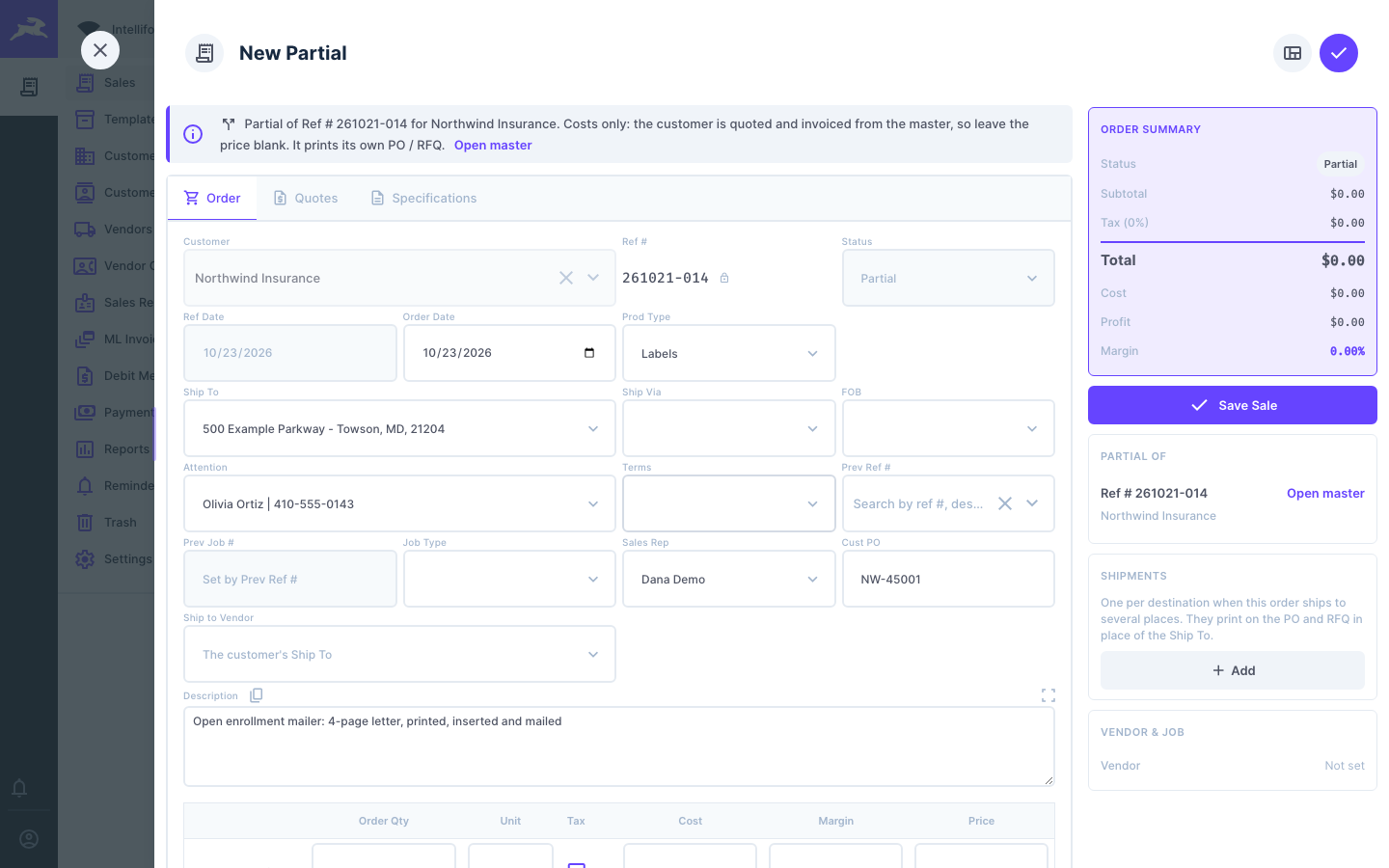Viewport: 1389px width, 868px height.
Task: Copy the description using the copy icon
Action: point(257,695)
